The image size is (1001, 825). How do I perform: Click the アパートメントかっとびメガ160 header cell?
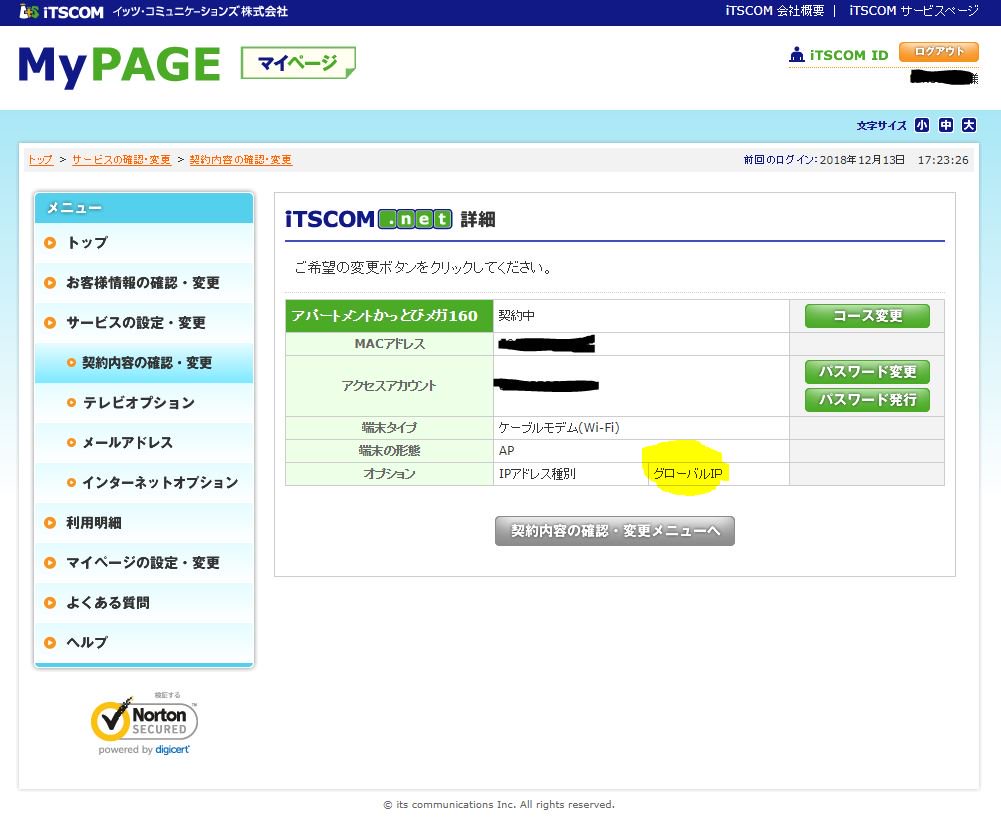[389, 315]
